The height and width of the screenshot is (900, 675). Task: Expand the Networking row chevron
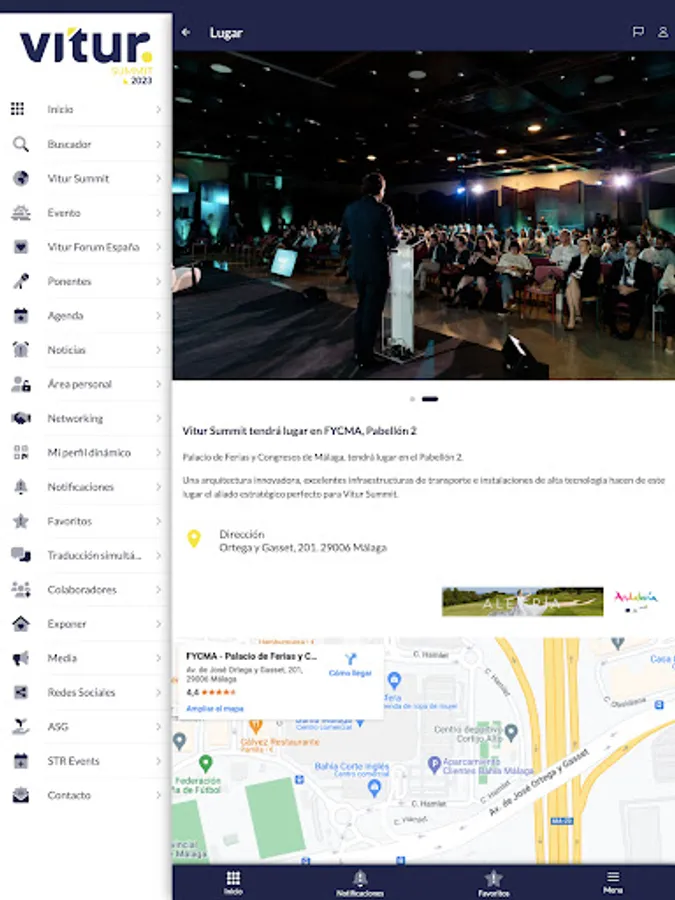pyautogui.click(x=158, y=418)
